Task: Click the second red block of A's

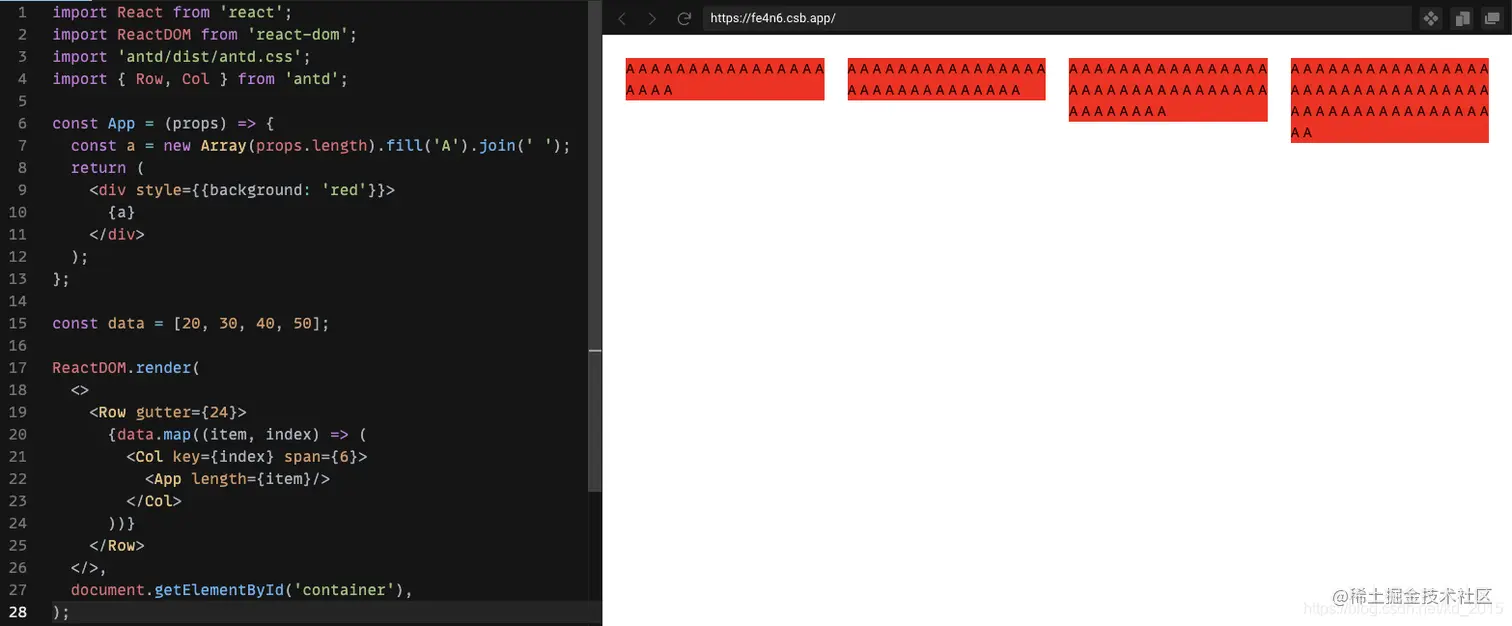Action: point(946,79)
